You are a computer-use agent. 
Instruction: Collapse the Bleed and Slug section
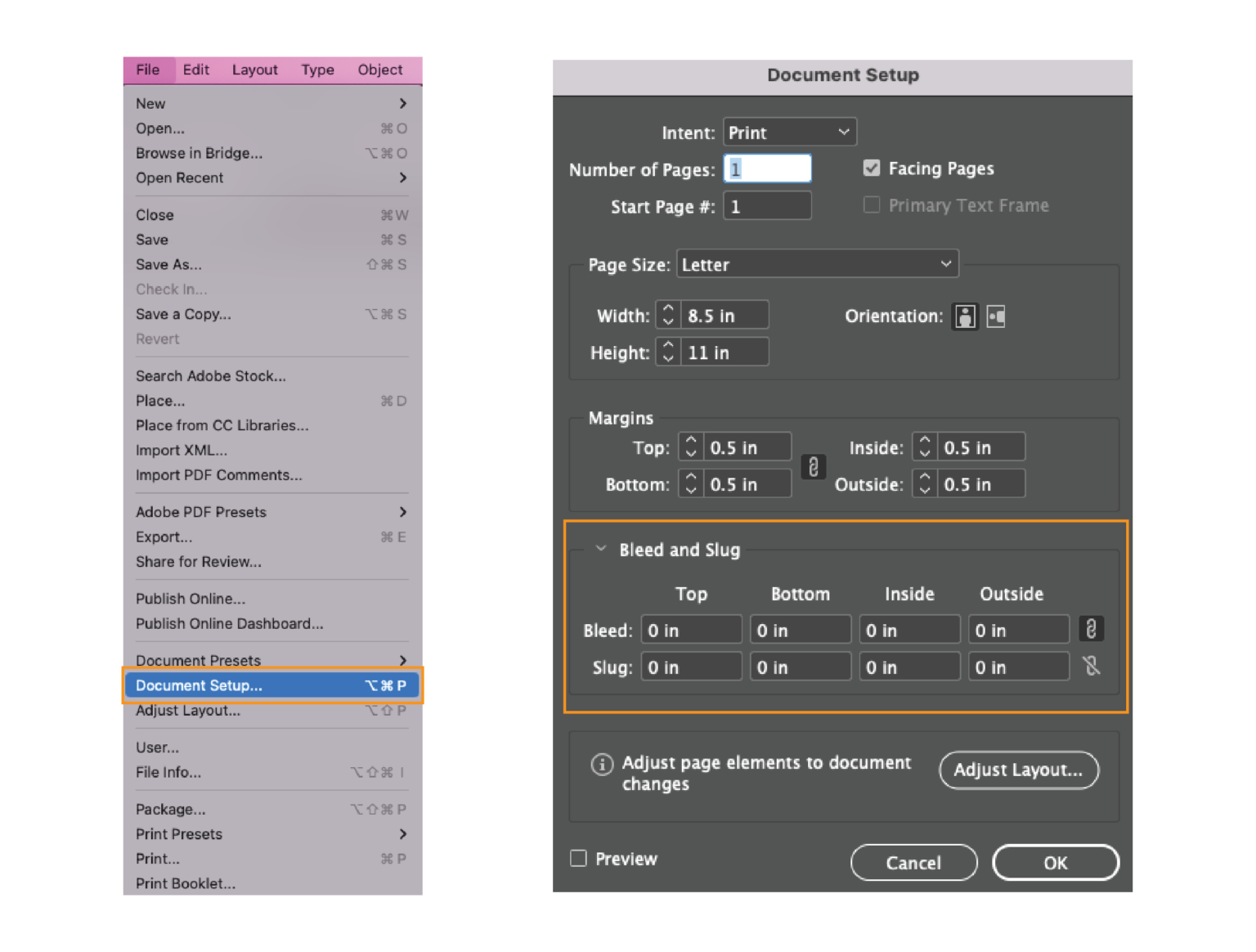tap(601, 549)
